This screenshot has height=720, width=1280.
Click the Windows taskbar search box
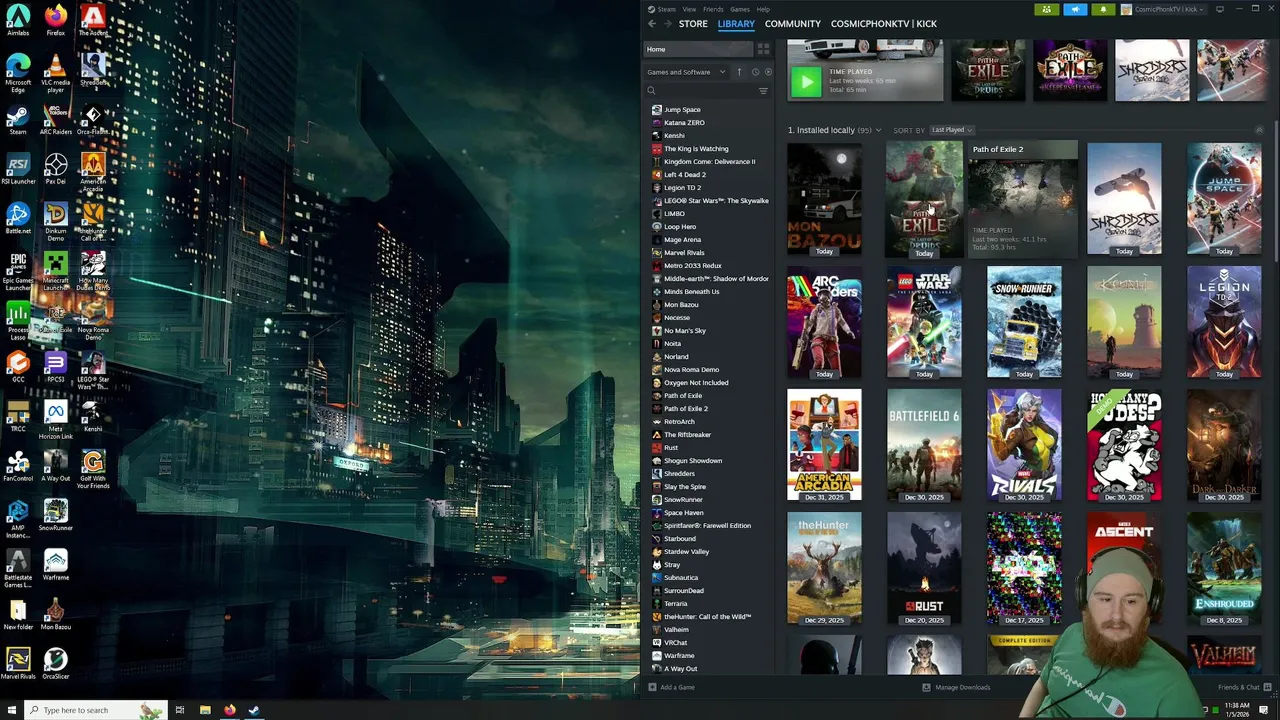pyautogui.click(x=95, y=710)
